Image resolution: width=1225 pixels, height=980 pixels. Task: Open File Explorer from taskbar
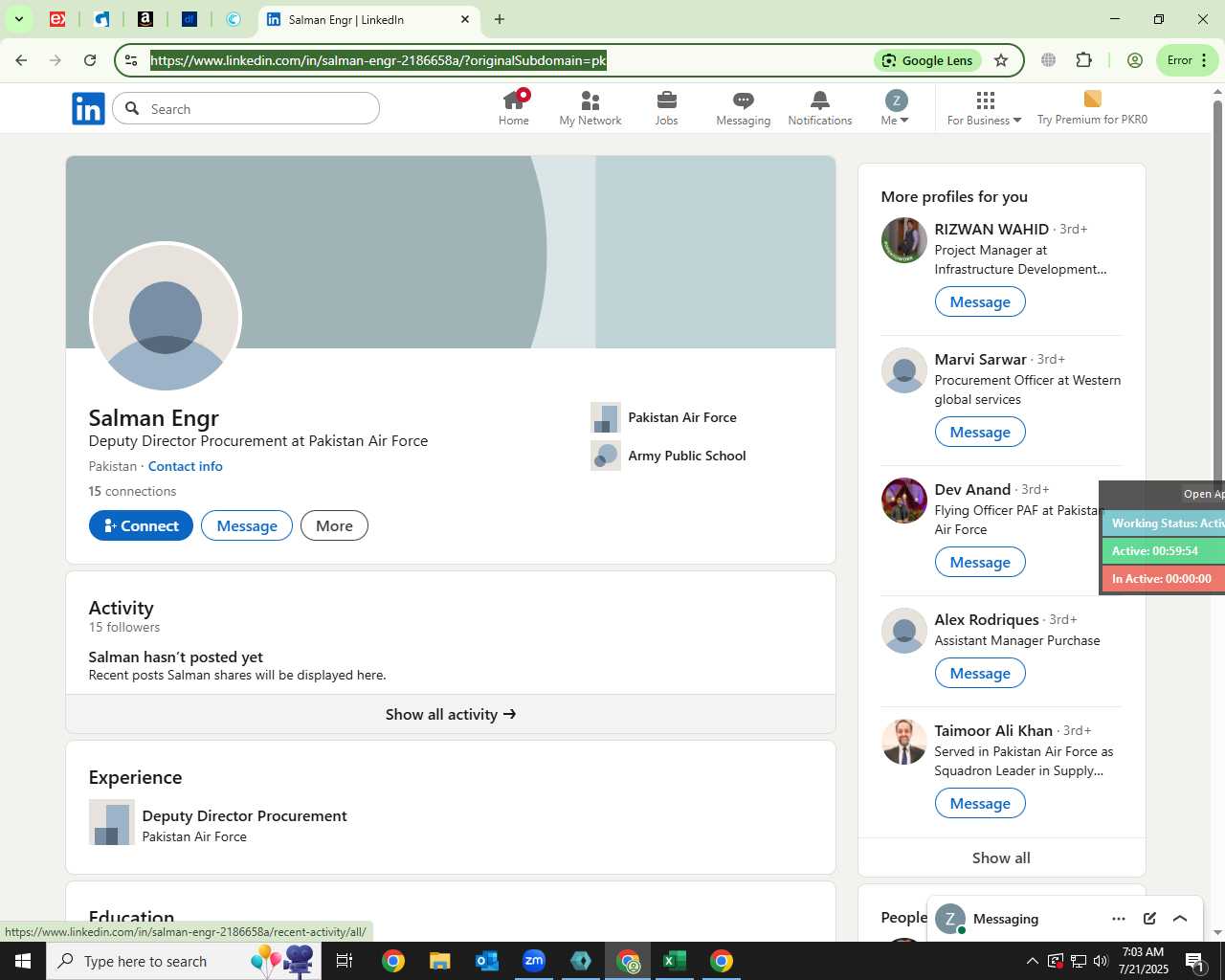439,961
